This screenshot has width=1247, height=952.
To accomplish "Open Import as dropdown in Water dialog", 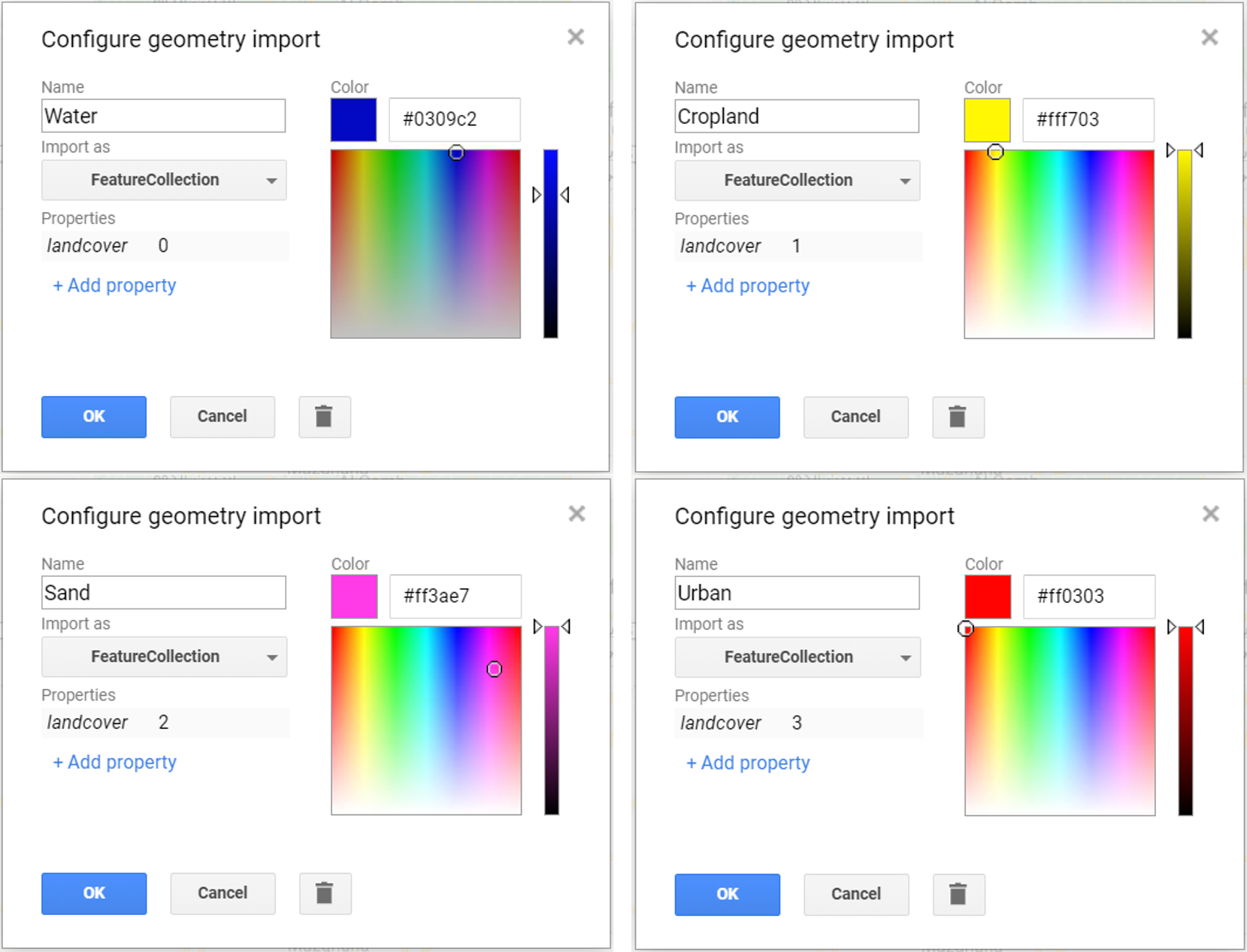I will click(x=164, y=180).
